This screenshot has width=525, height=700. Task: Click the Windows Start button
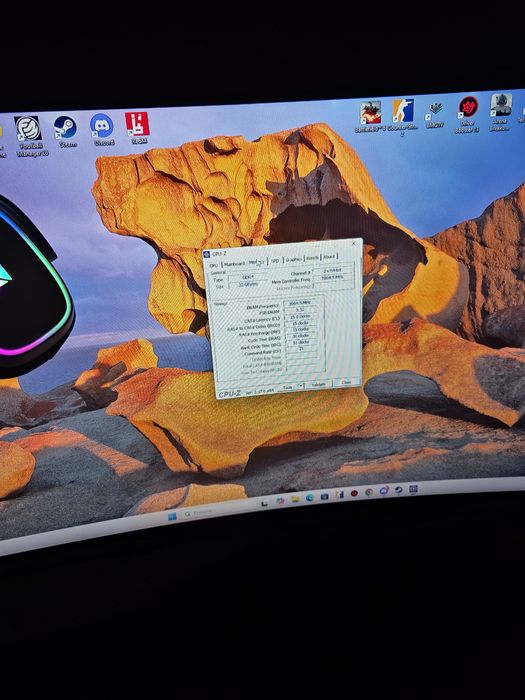click(x=172, y=517)
